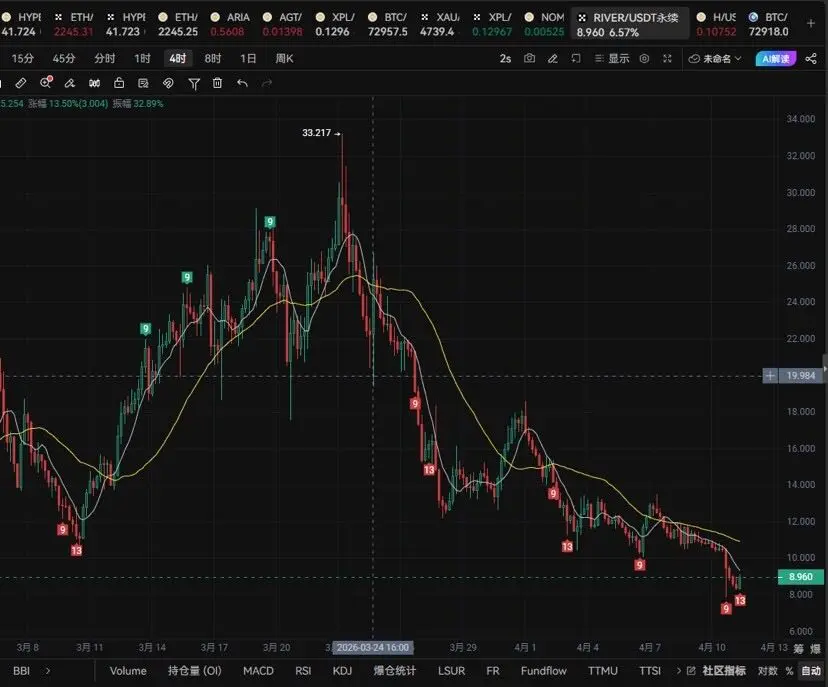This screenshot has height=687, width=828.
Task: Toggle the TTMU indicator
Action: coord(603,671)
